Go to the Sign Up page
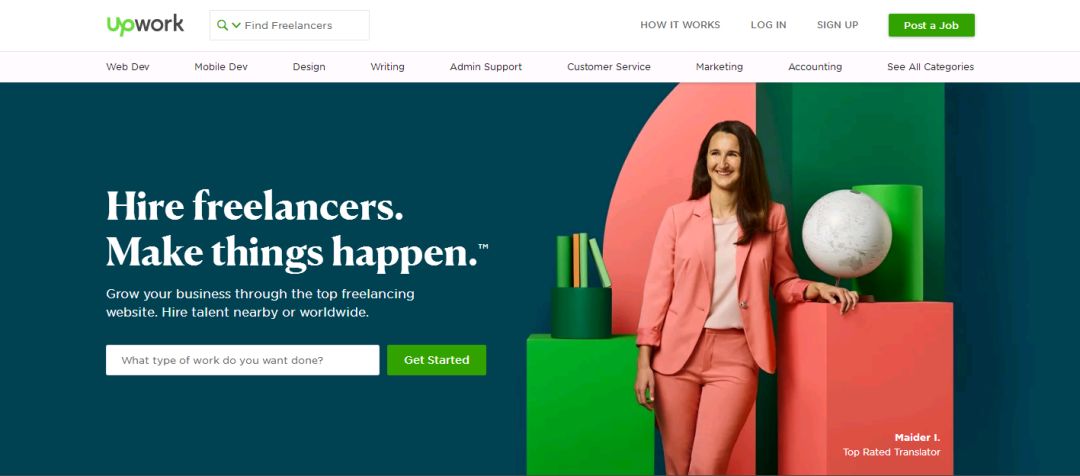 [838, 25]
